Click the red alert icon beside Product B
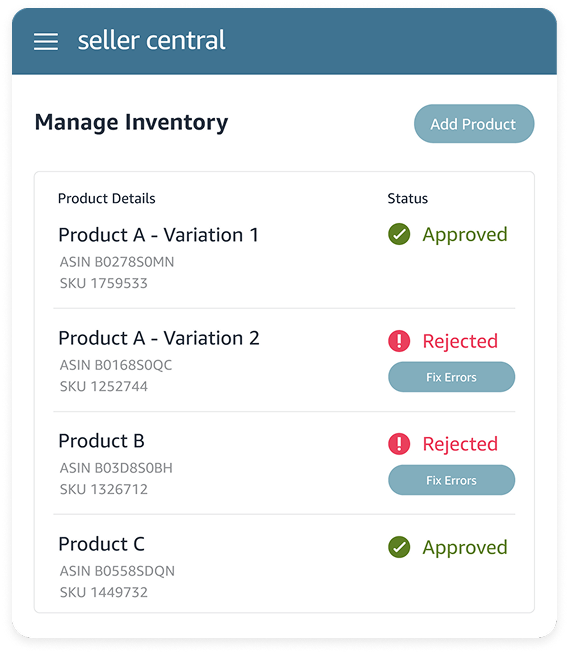 point(399,443)
